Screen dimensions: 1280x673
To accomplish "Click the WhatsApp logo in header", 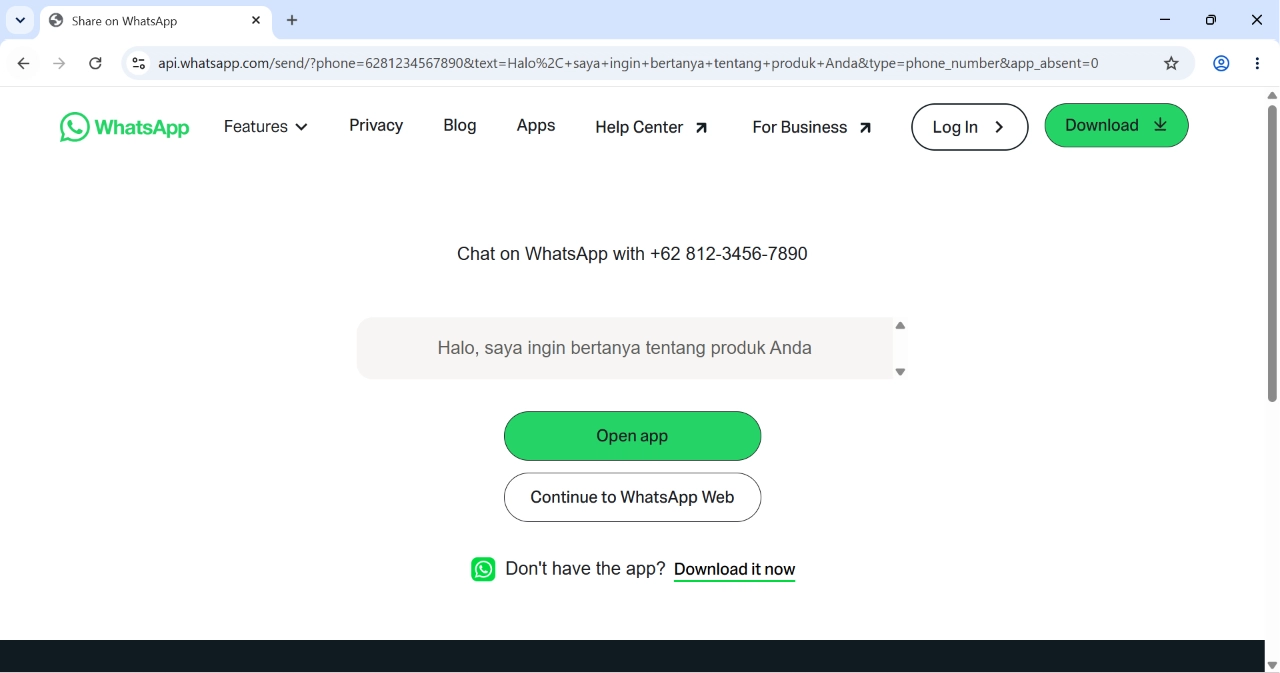I will point(124,127).
